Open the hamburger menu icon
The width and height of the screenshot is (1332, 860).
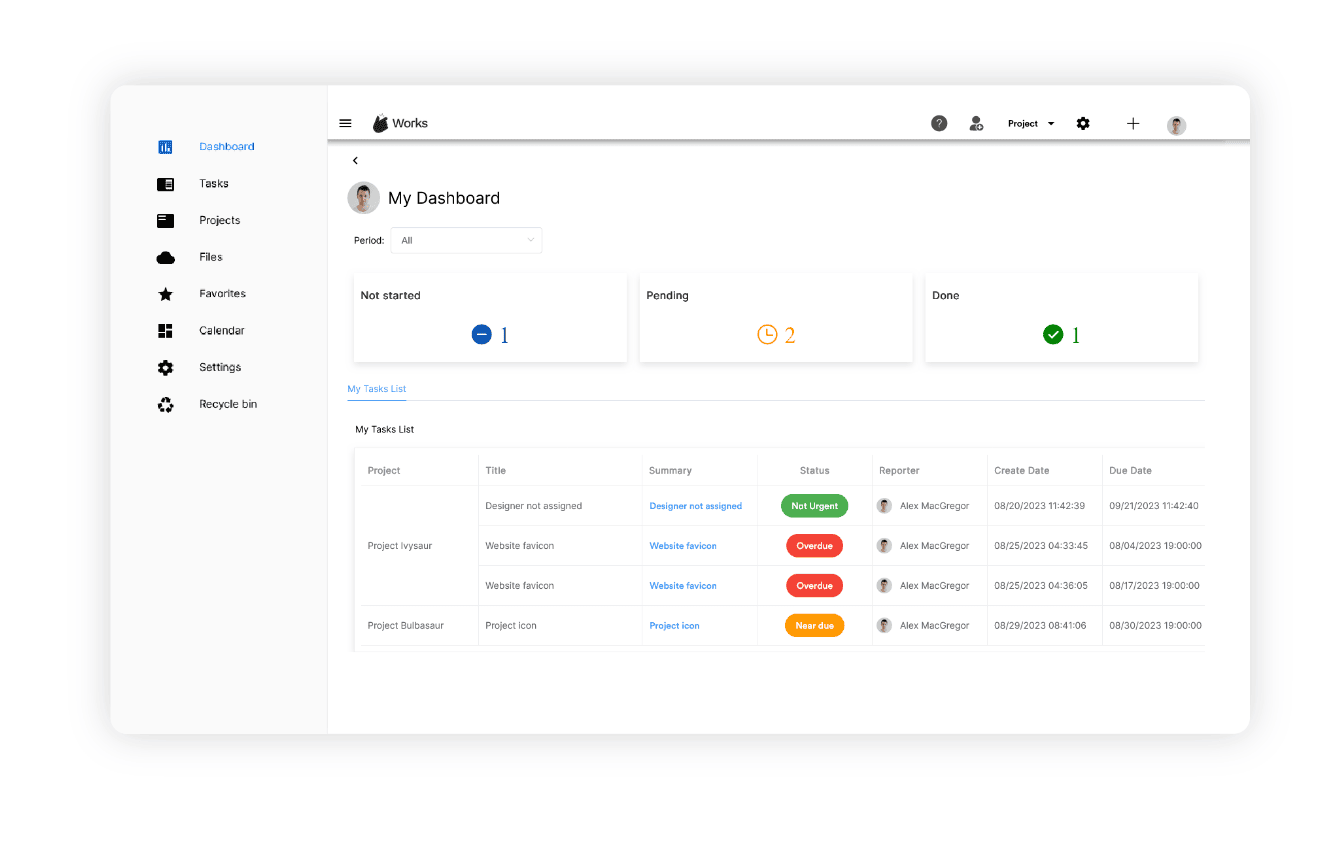[345, 124]
